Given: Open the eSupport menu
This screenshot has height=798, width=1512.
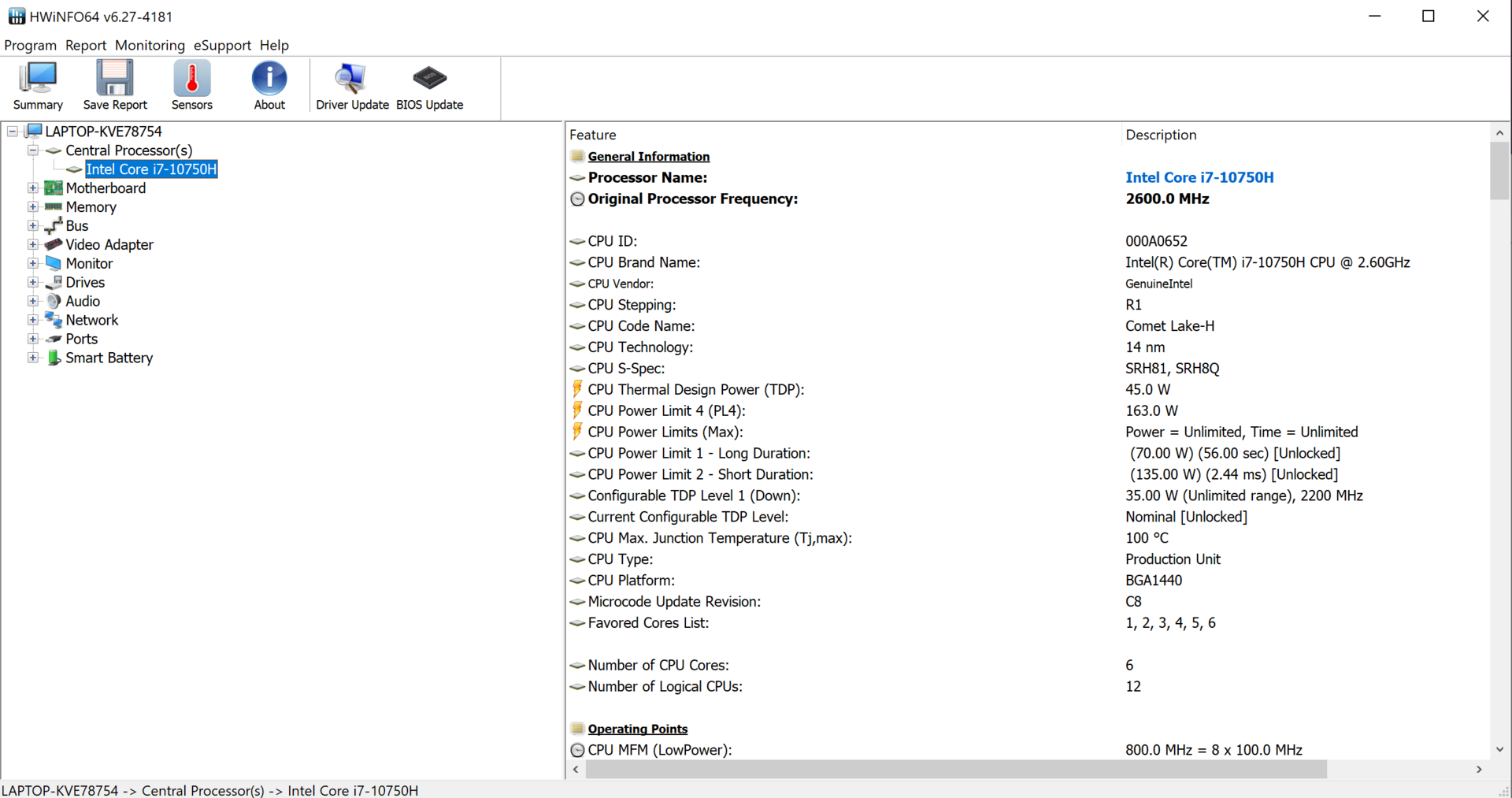Looking at the screenshot, I should point(222,45).
